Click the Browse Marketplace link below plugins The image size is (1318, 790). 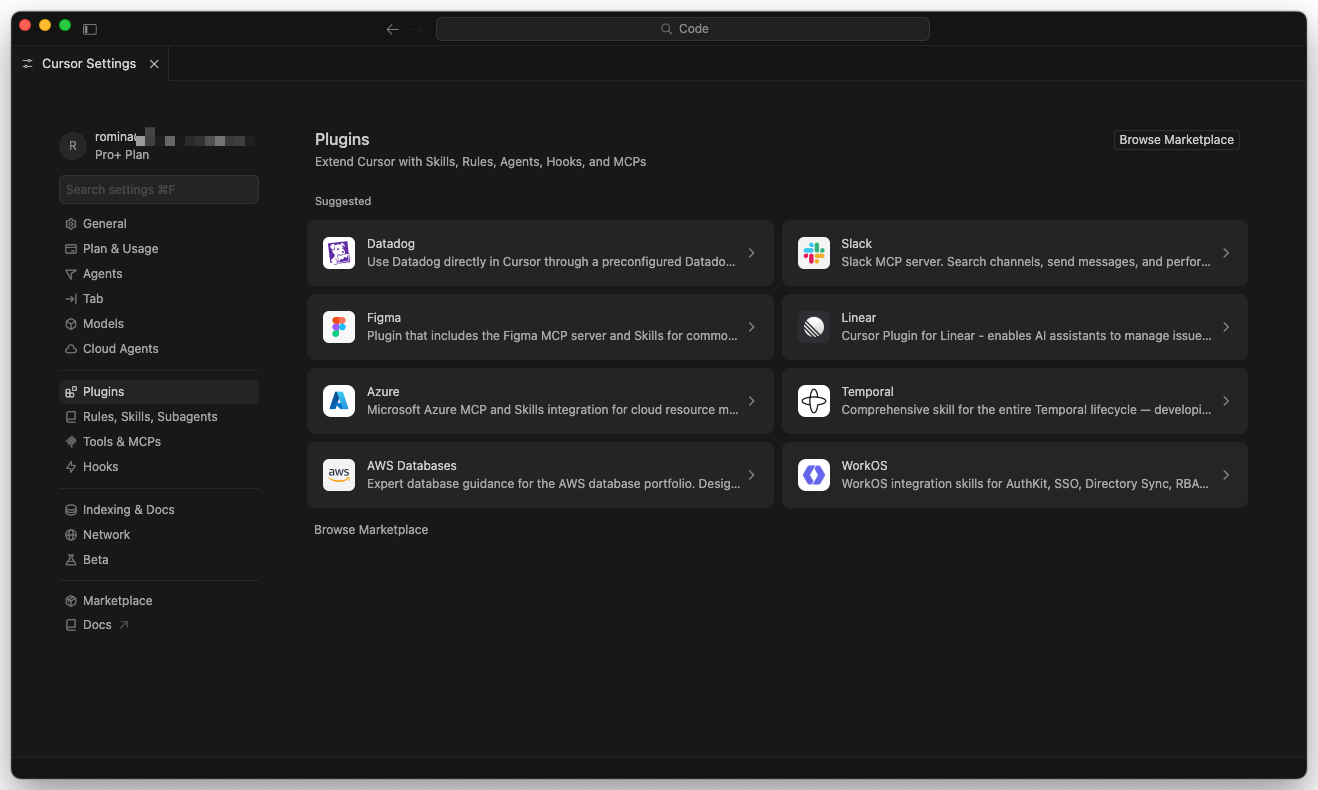click(x=371, y=530)
